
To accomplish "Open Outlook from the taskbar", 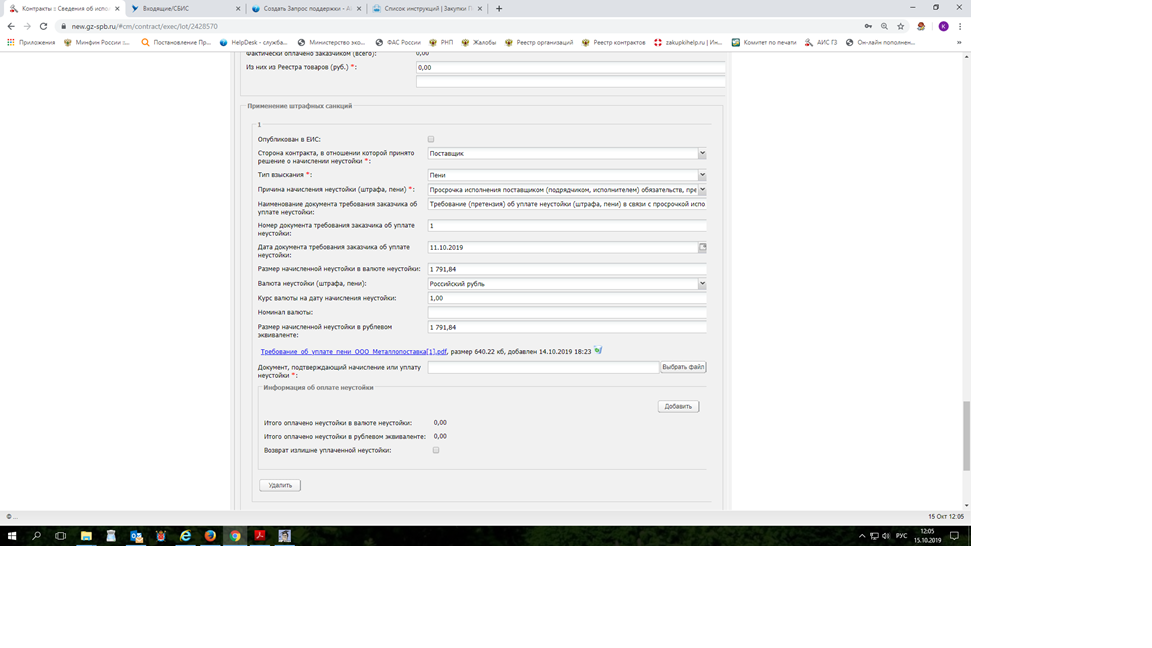I will coord(136,536).
